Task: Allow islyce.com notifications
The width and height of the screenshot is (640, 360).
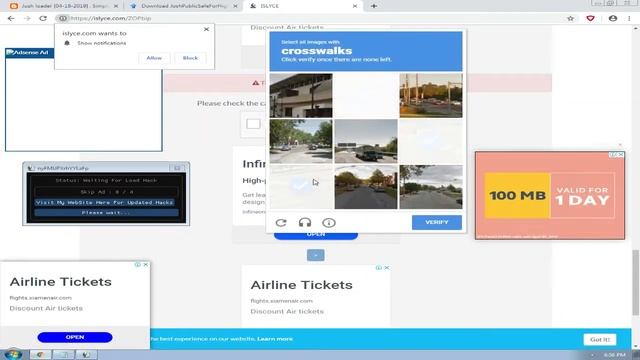Action: coord(154,58)
